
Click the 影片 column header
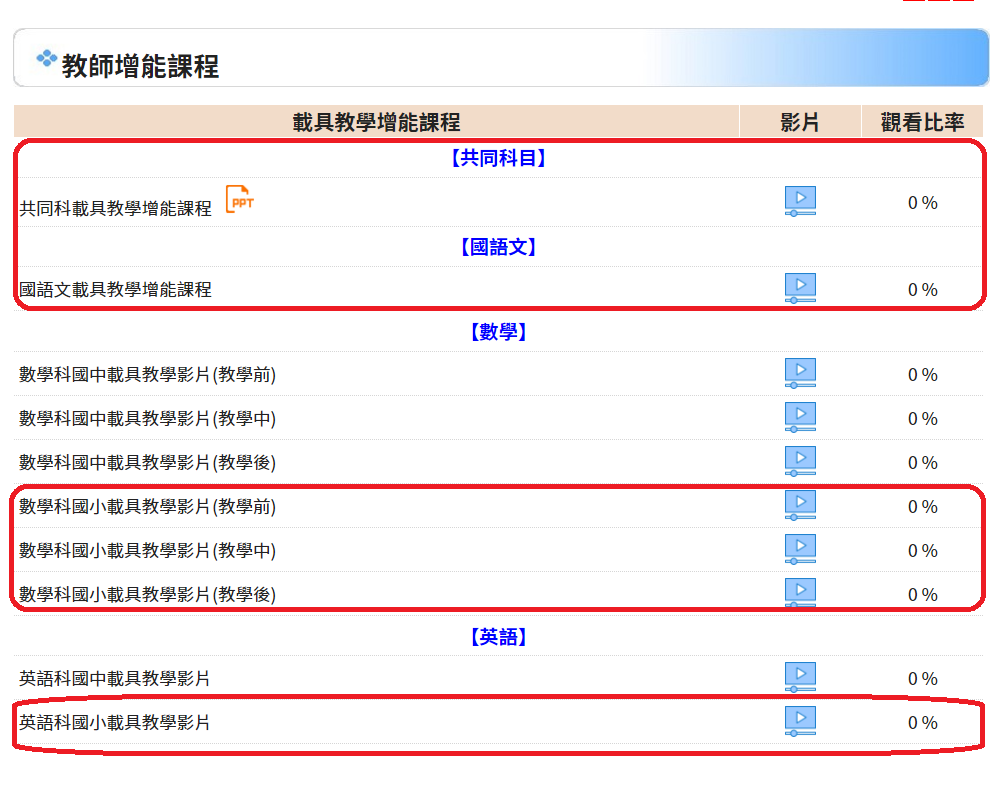[800, 122]
